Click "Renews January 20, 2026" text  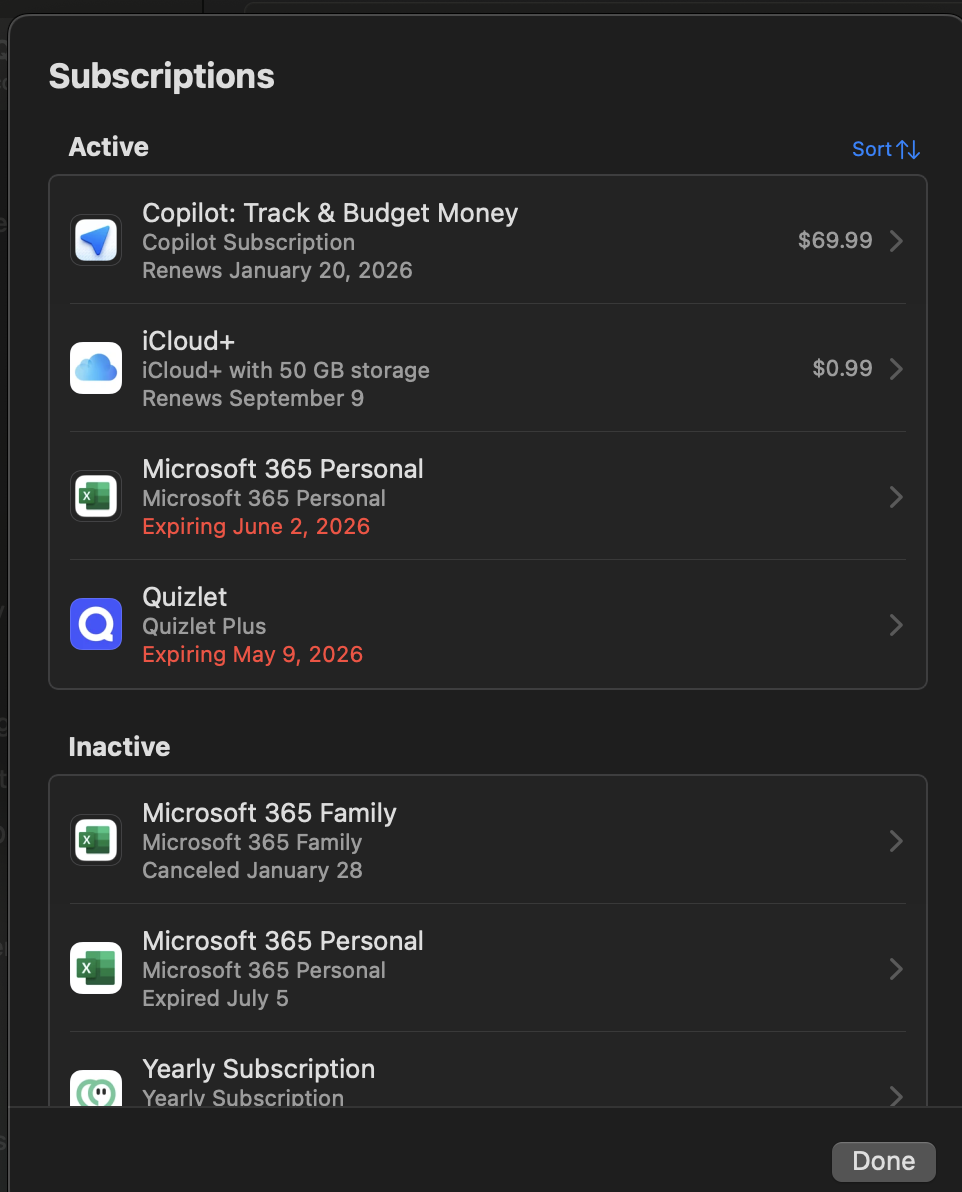tap(278, 271)
